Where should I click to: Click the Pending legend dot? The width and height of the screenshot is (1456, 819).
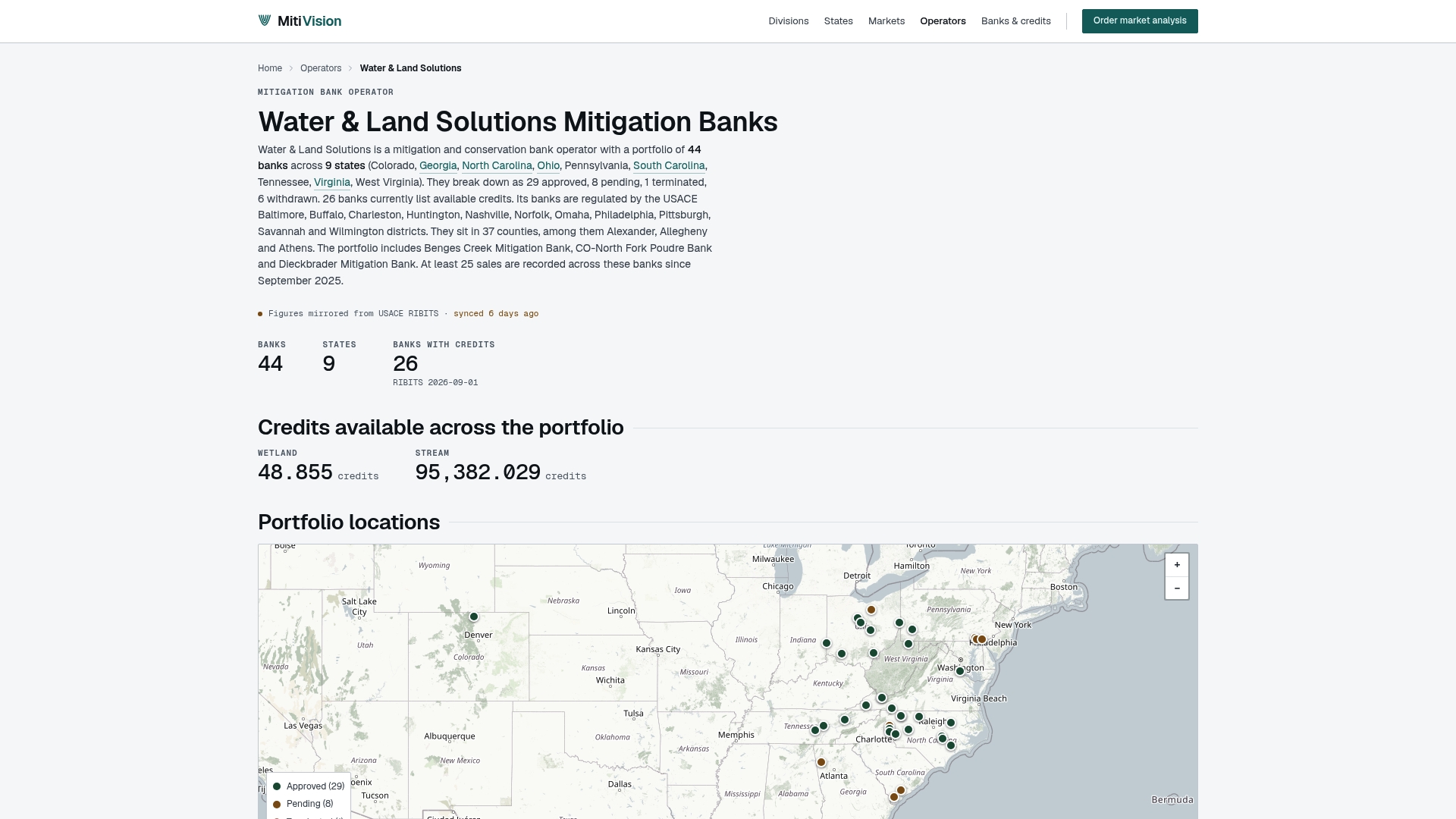click(277, 804)
